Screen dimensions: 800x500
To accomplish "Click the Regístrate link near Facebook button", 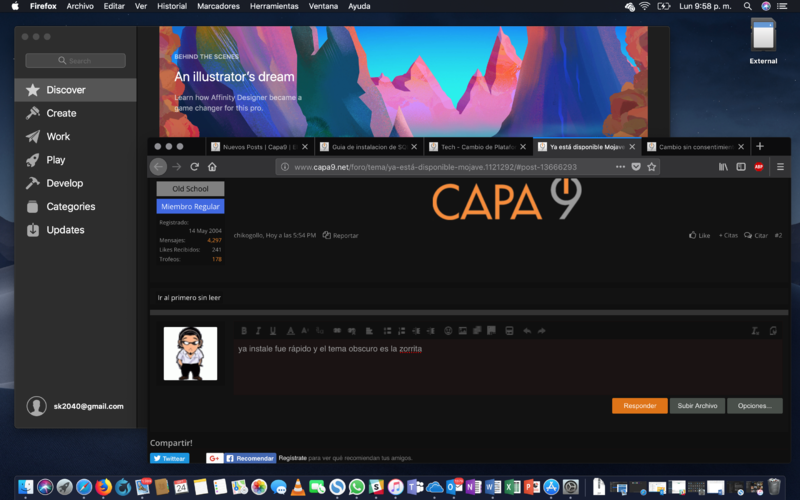I will (x=292, y=458).
